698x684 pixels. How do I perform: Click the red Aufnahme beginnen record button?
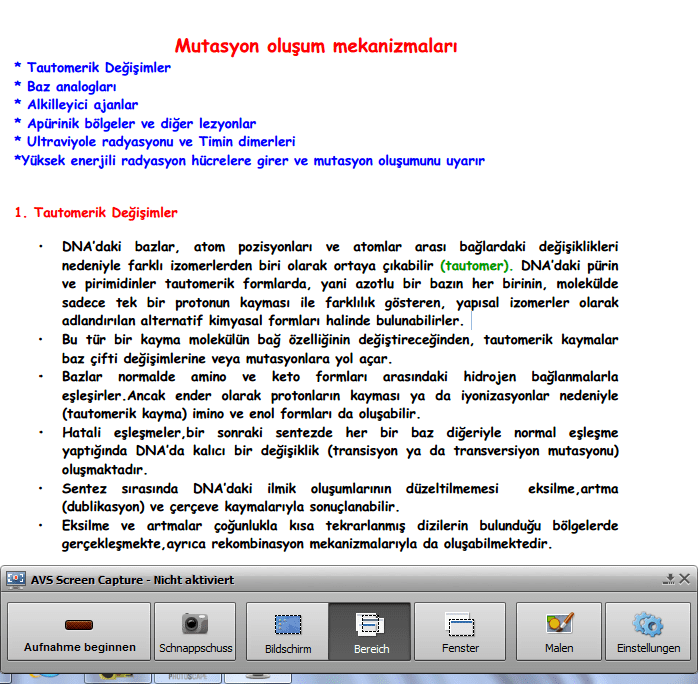click(x=80, y=632)
